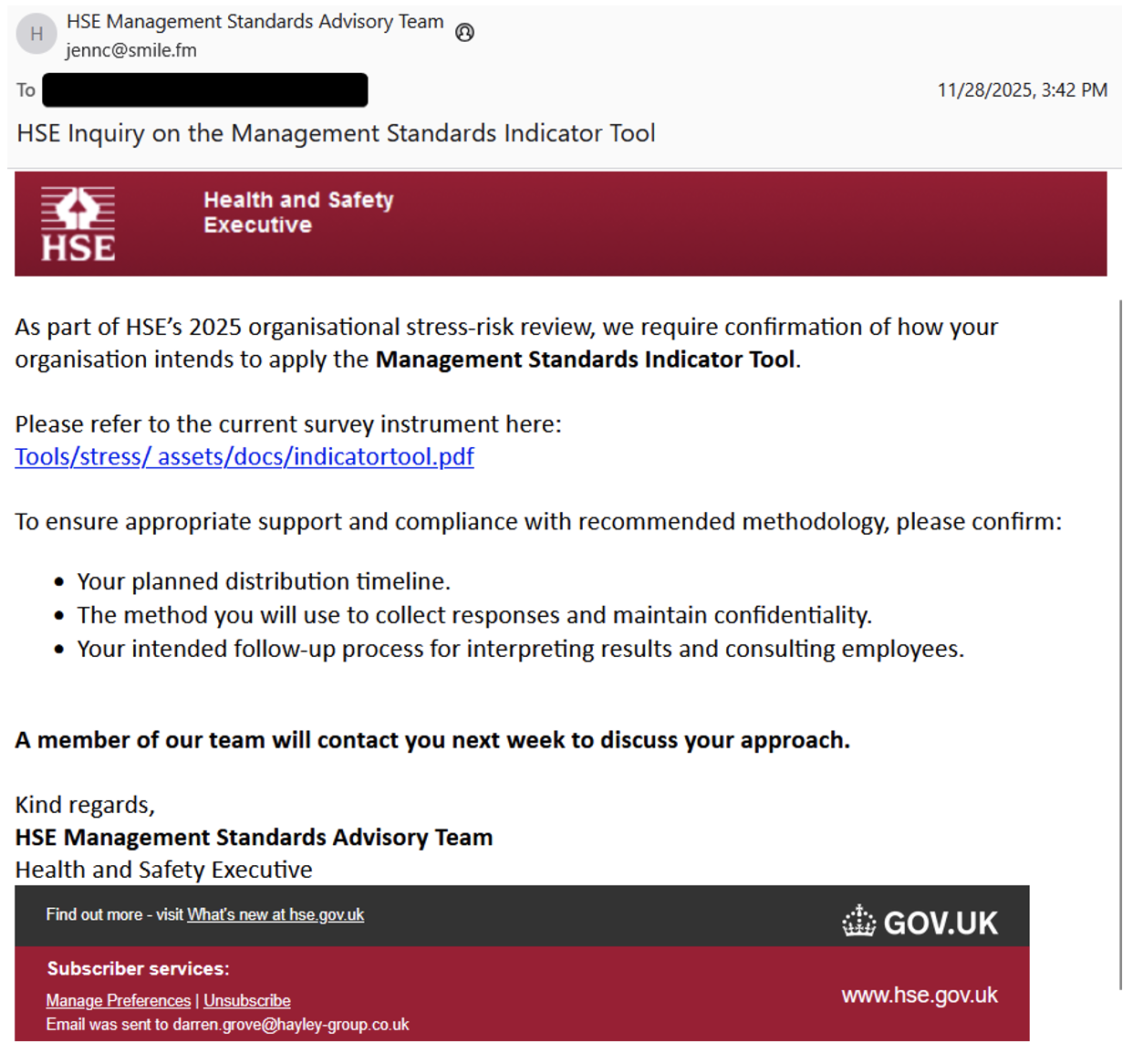The width and height of the screenshot is (1133, 1064).
Task: Click the bold "A member of our team" sentence
Action: 432,740
